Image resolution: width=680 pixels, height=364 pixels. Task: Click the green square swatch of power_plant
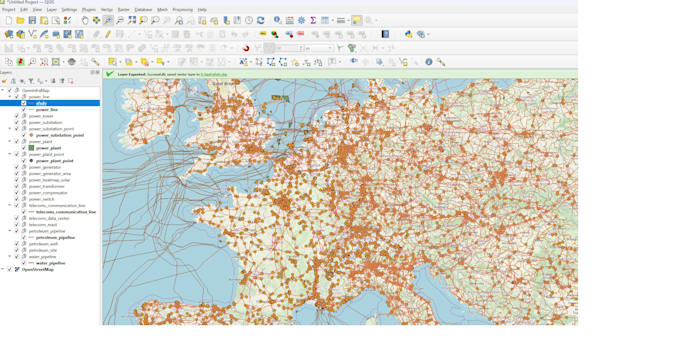(x=31, y=148)
